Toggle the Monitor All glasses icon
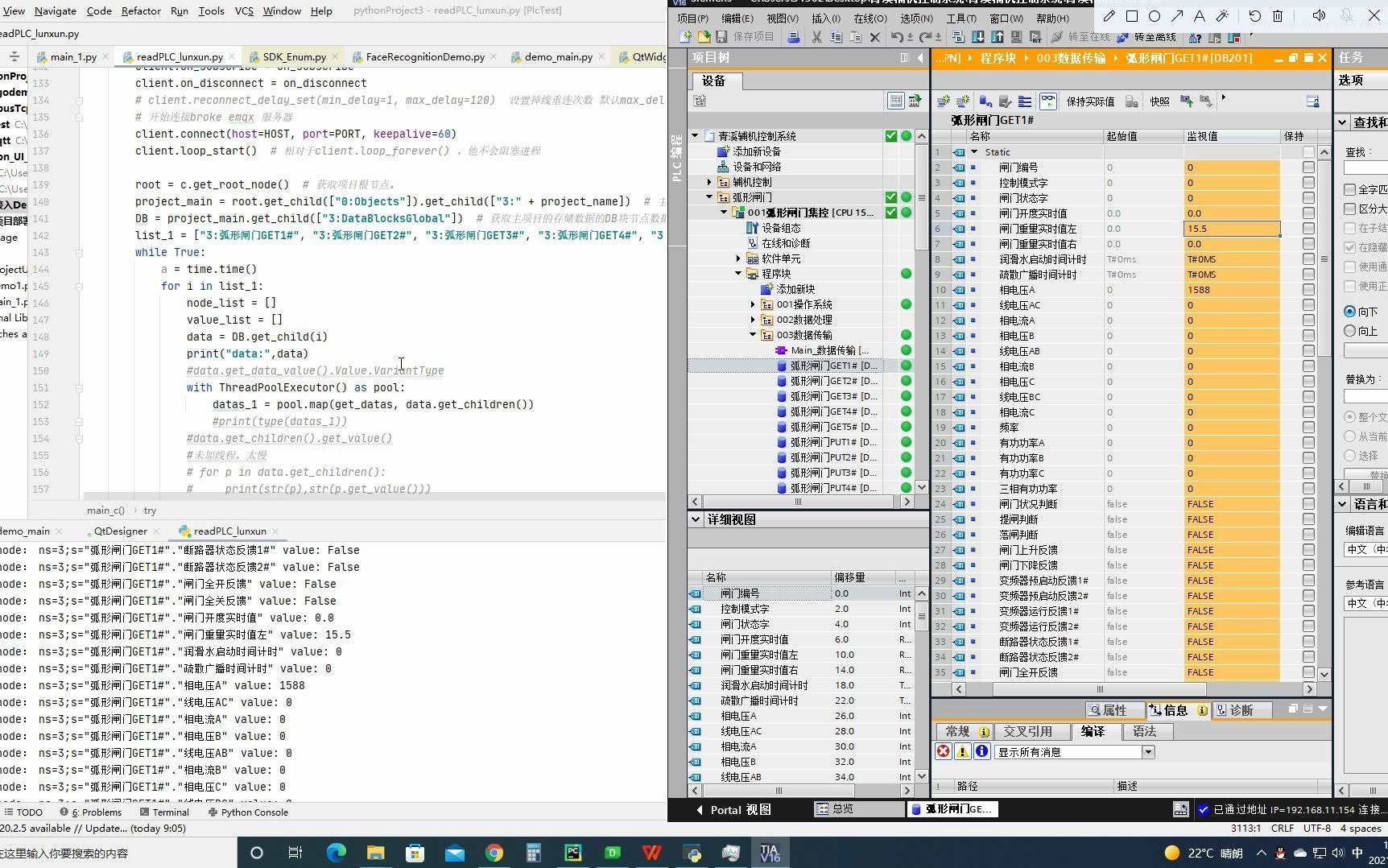Image resolution: width=1388 pixels, height=868 pixels. [x=1048, y=101]
